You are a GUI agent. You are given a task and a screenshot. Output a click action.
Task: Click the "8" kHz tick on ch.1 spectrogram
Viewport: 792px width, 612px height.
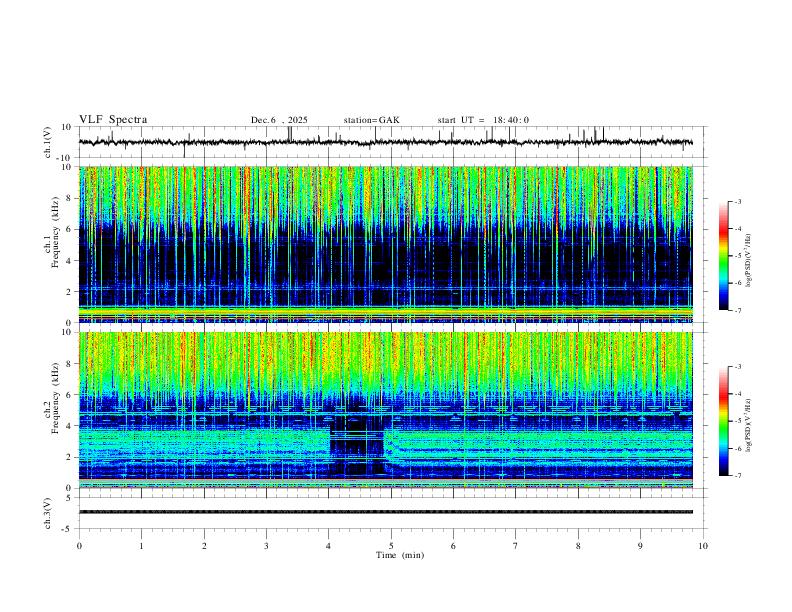pos(69,198)
